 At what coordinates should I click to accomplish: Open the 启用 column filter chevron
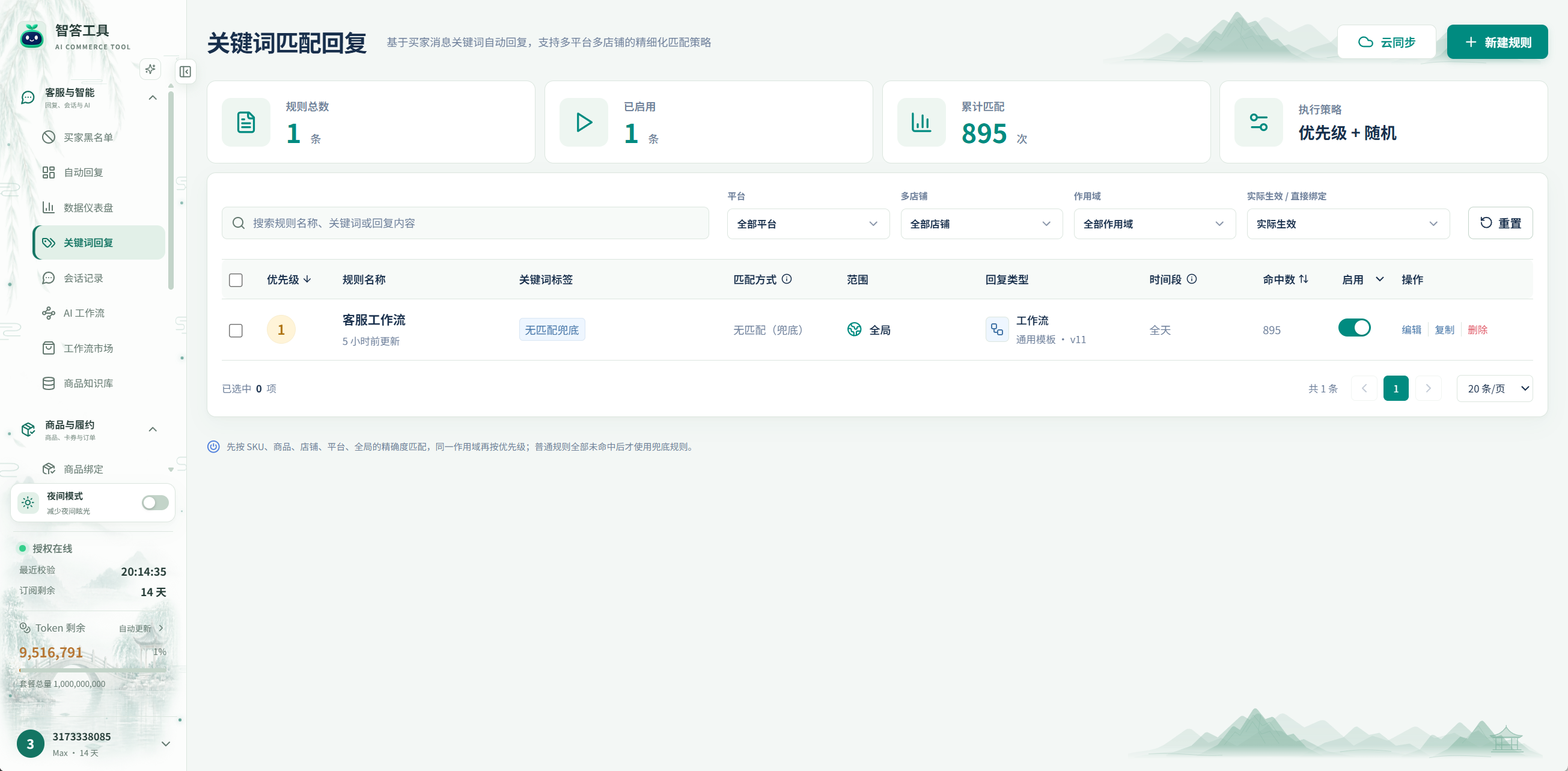(1380, 279)
